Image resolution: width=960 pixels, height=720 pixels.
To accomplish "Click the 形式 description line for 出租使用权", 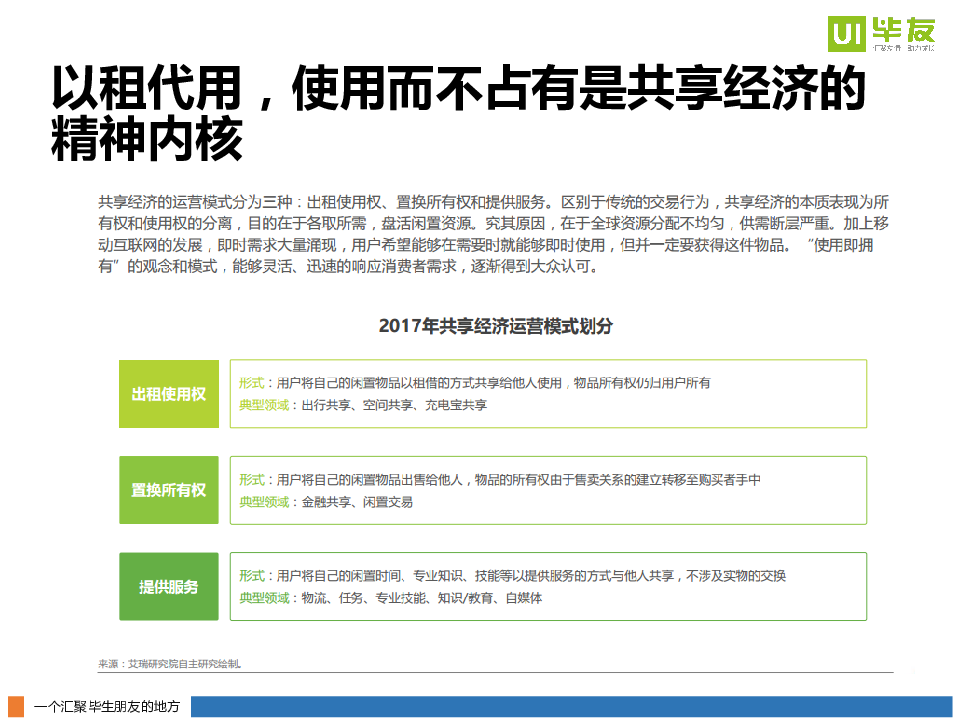I will coord(475,383).
